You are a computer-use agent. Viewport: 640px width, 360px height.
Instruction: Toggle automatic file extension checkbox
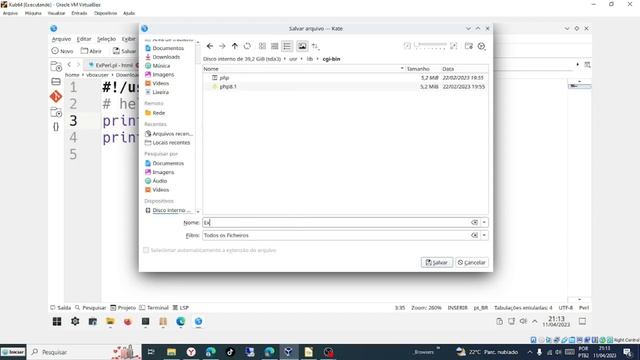146,250
